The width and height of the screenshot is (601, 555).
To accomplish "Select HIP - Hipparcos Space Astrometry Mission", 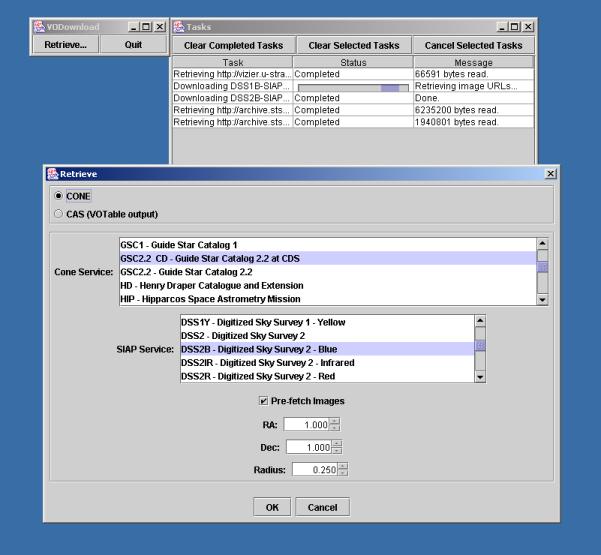I will (197, 299).
